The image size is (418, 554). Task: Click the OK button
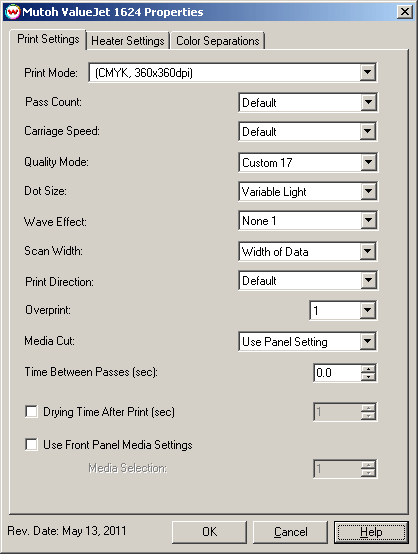pos(210,532)
